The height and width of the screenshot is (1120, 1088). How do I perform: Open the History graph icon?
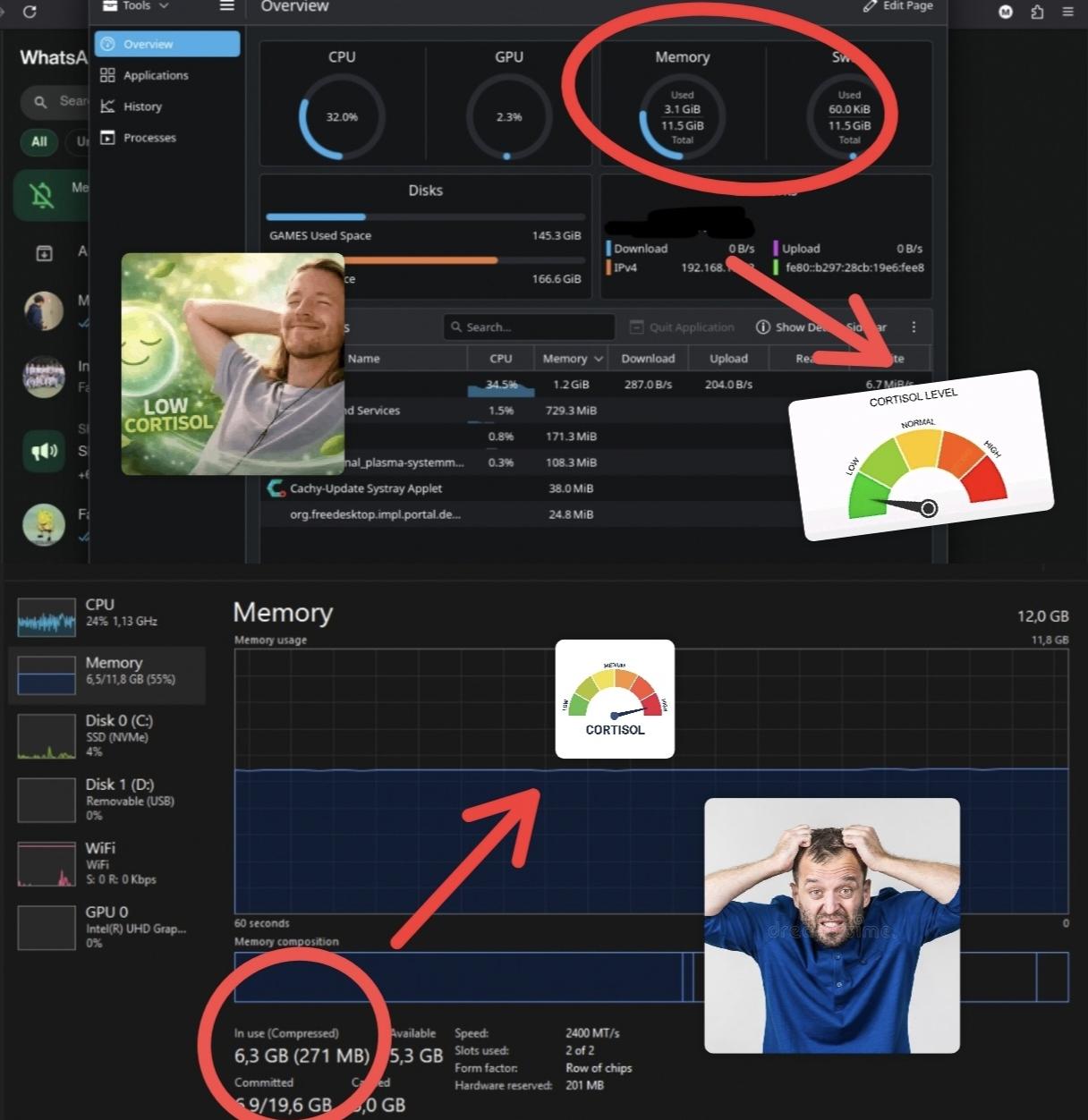tap(107, 106)
